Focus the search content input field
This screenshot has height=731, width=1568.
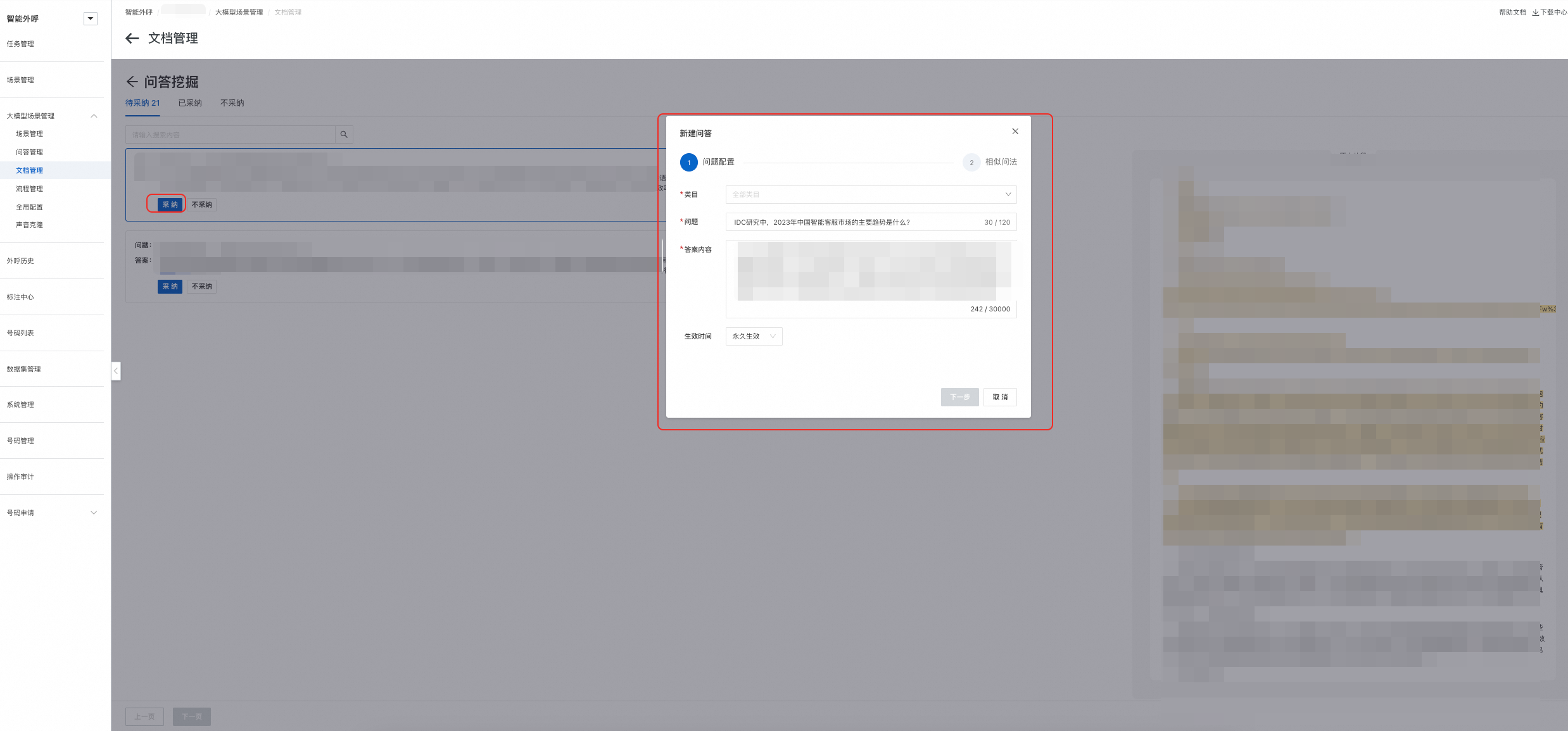point(231,134)
